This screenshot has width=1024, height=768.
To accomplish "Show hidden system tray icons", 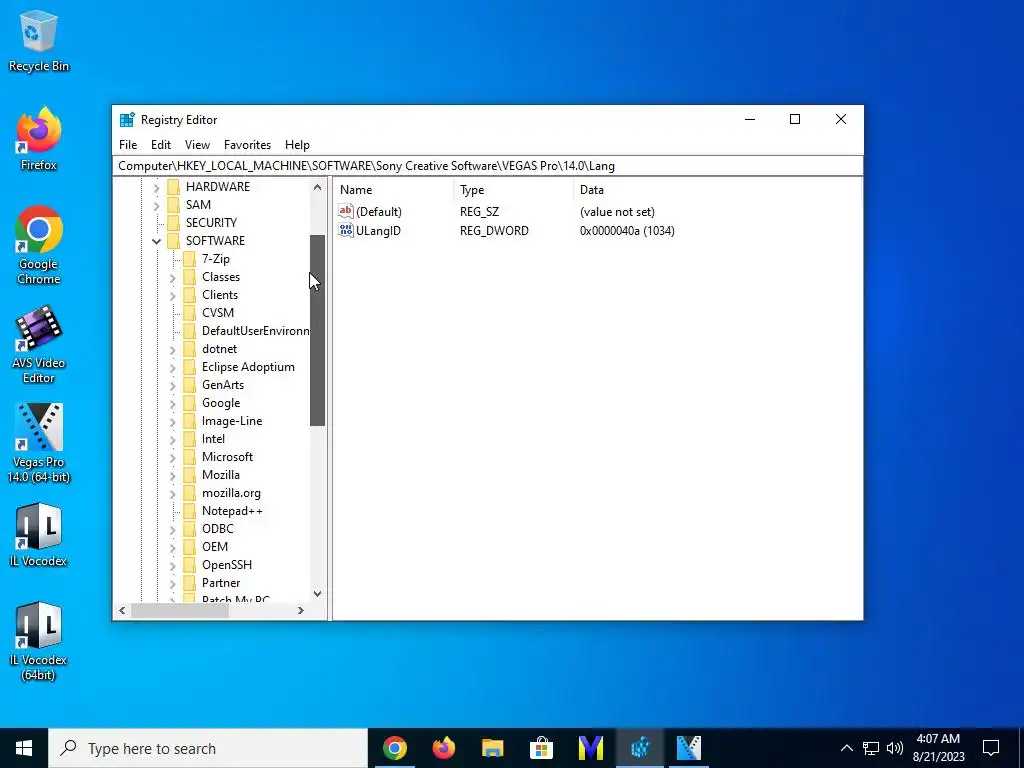I will [846, 748].
